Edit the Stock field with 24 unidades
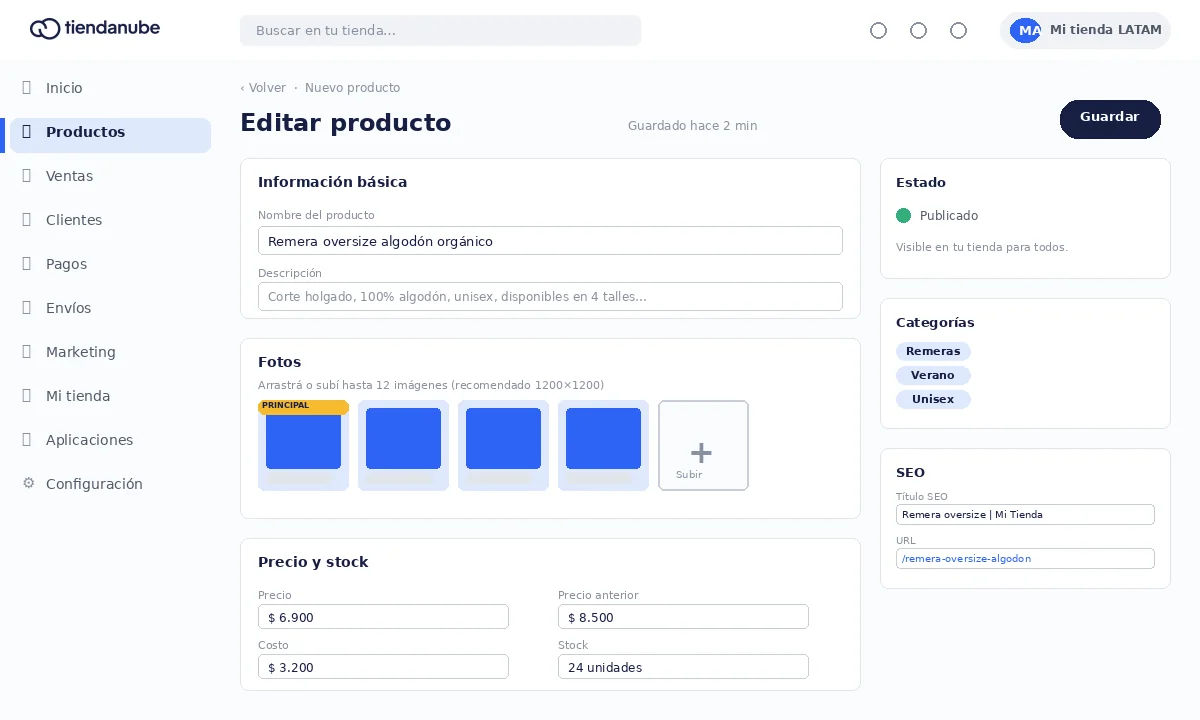This screenshot has height=720, width=1200. [x=683, y=667]
